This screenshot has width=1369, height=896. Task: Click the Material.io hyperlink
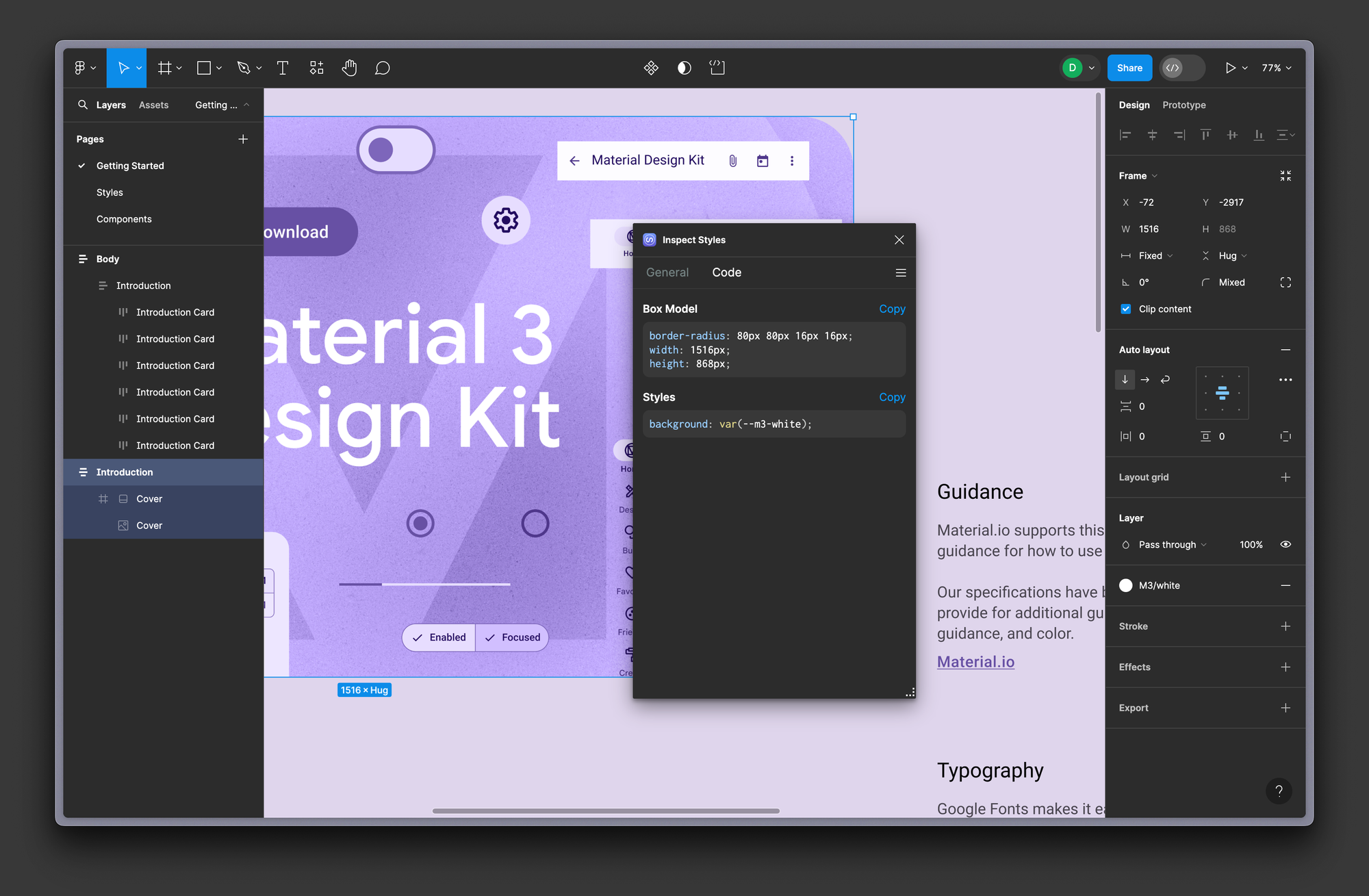(x=975, y=661)
